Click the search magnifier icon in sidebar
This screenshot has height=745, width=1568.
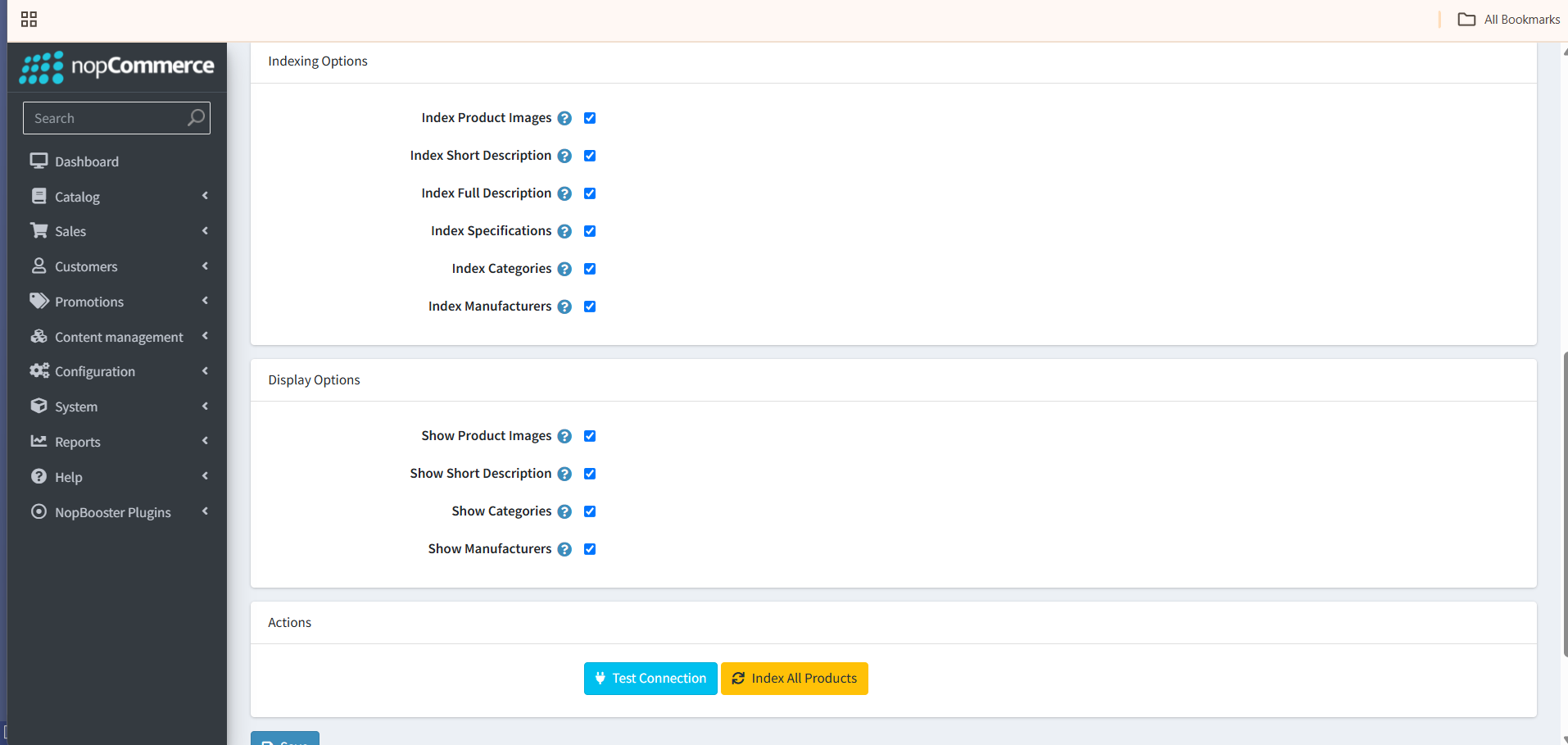coord(196,118)
